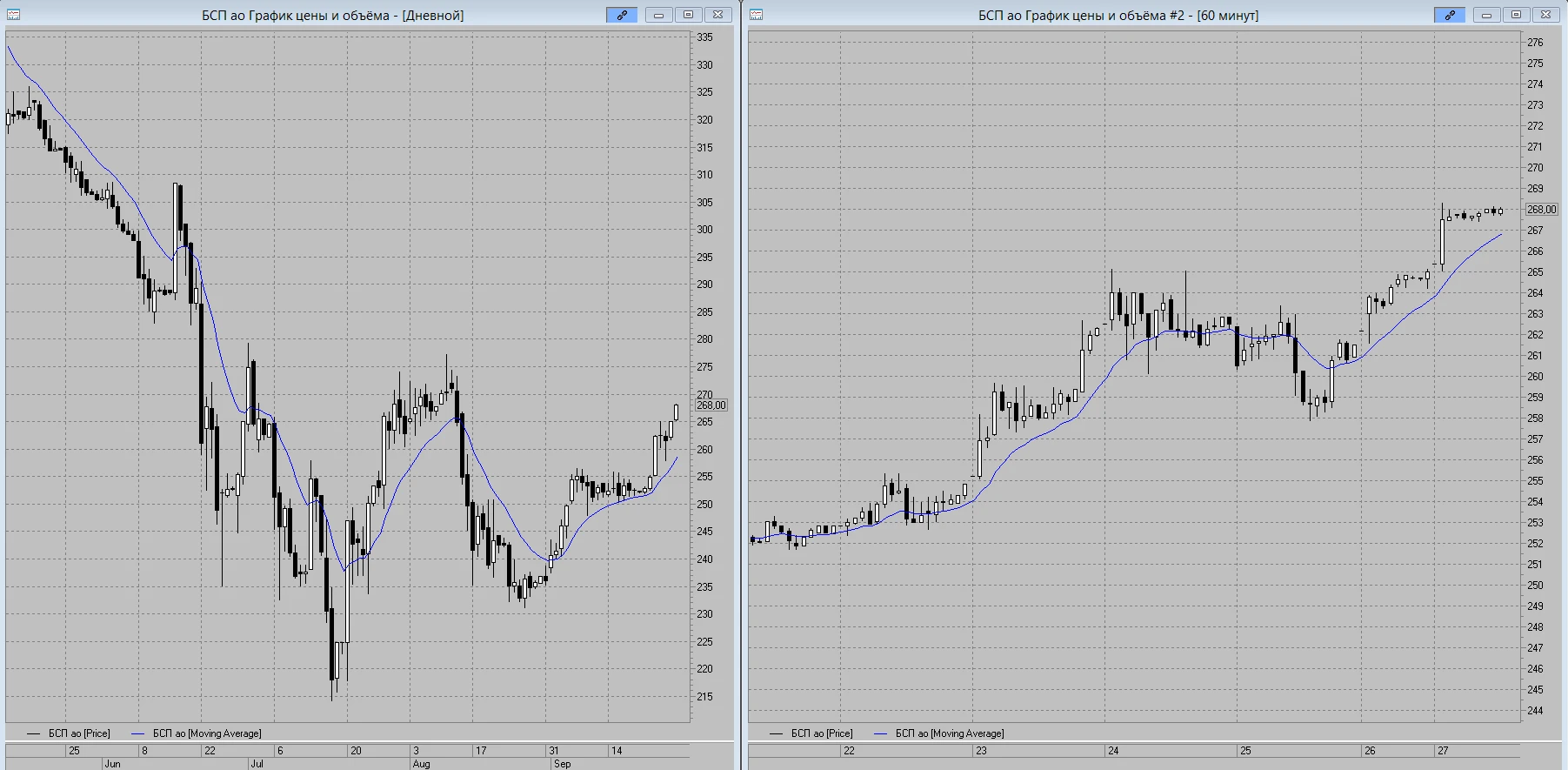
Task: Select 'БСП ао [Moving Average]' legend entry in the 60-minute chart
Action: (x=939, y=733)
